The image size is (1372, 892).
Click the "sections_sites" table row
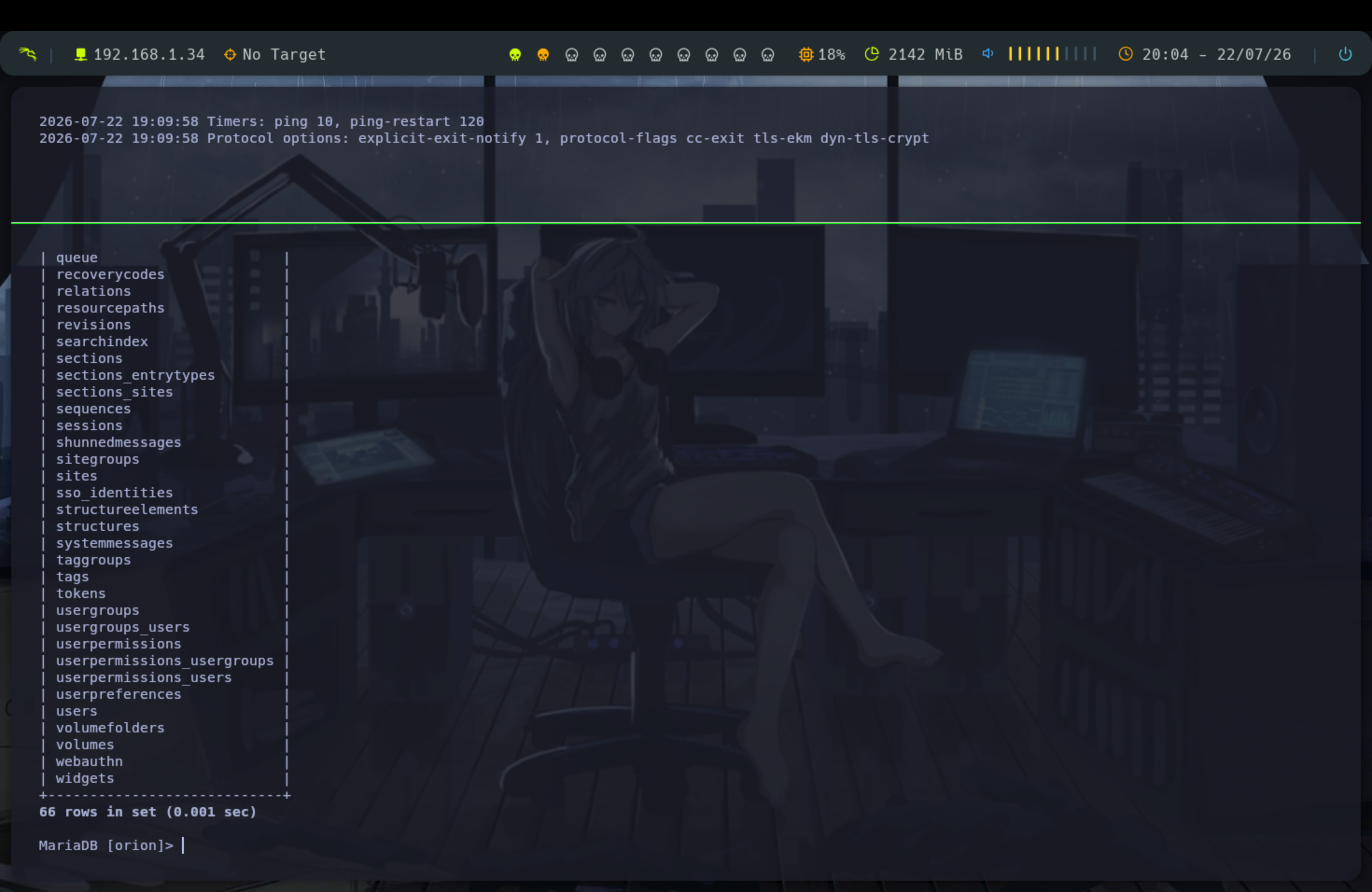[165, 392]
